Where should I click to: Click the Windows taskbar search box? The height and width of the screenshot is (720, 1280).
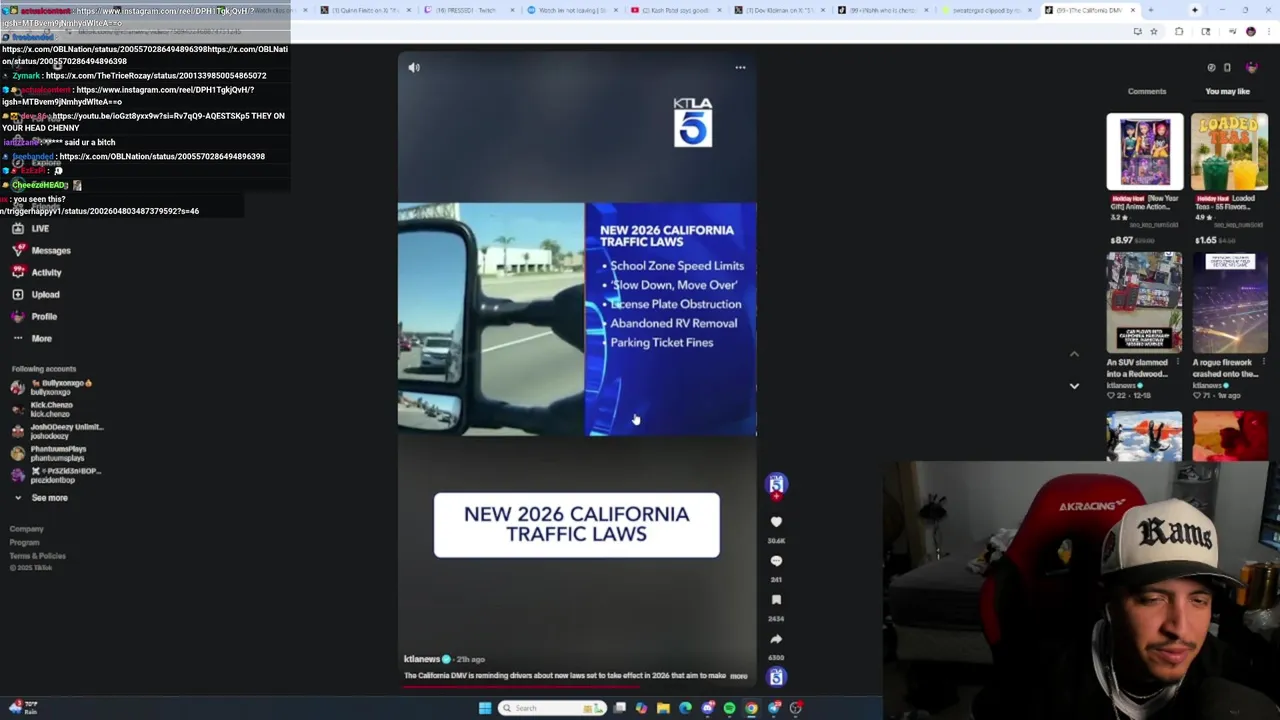point(553,708)
